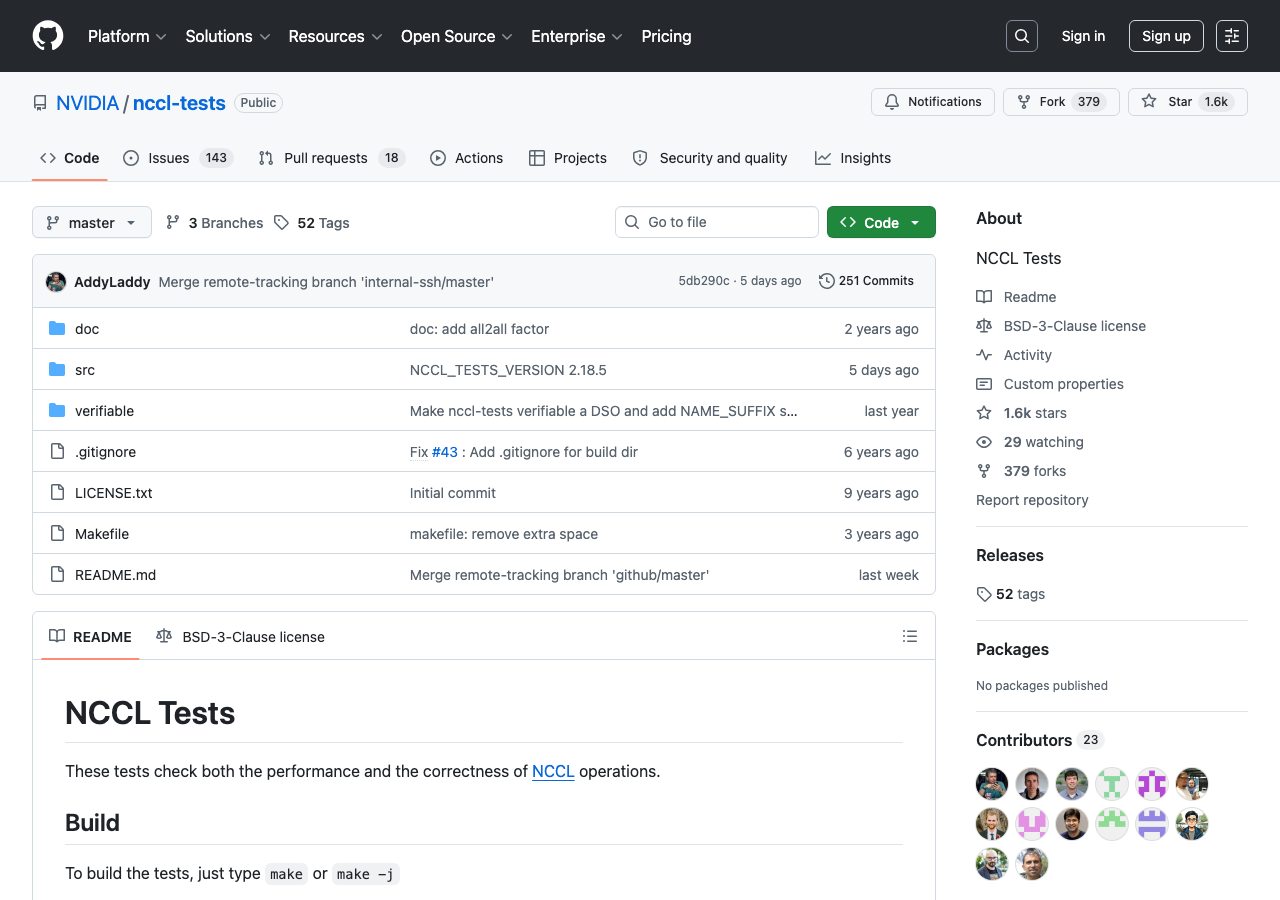Expand Platform menu in header
The width and height of the screenshot is (1280, 900).
pos(126,36)
